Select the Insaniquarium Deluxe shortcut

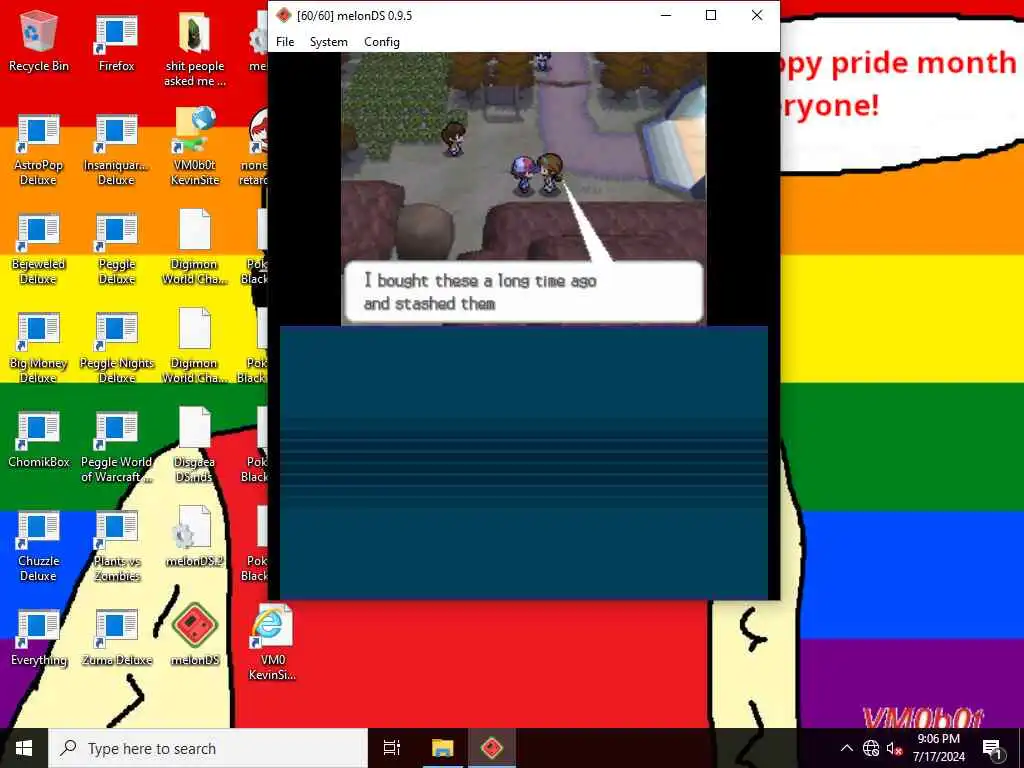pyautogui.click(x=116, y=150)
